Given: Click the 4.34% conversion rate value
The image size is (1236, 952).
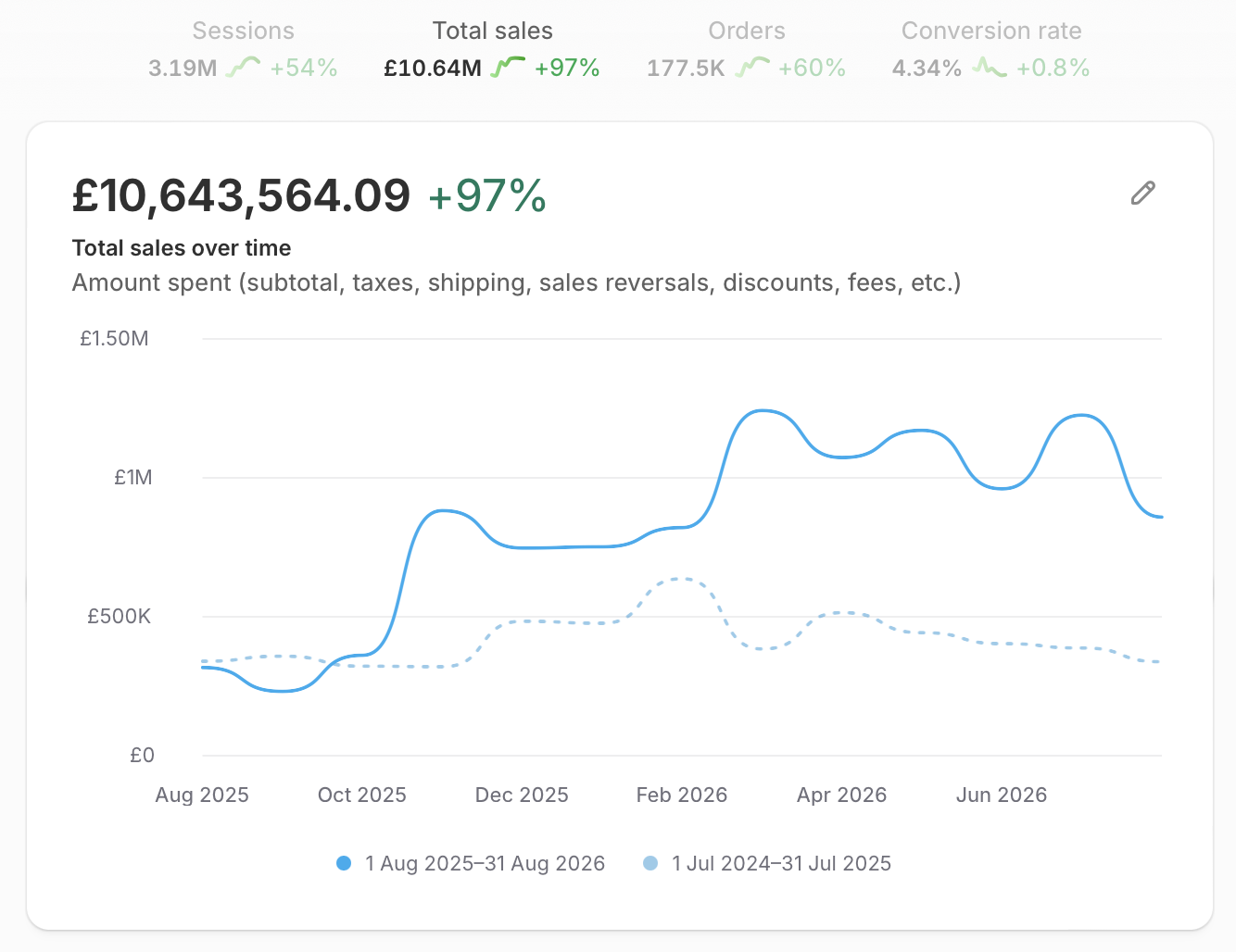Looking at the screenshot, I should tap(927, 68).
